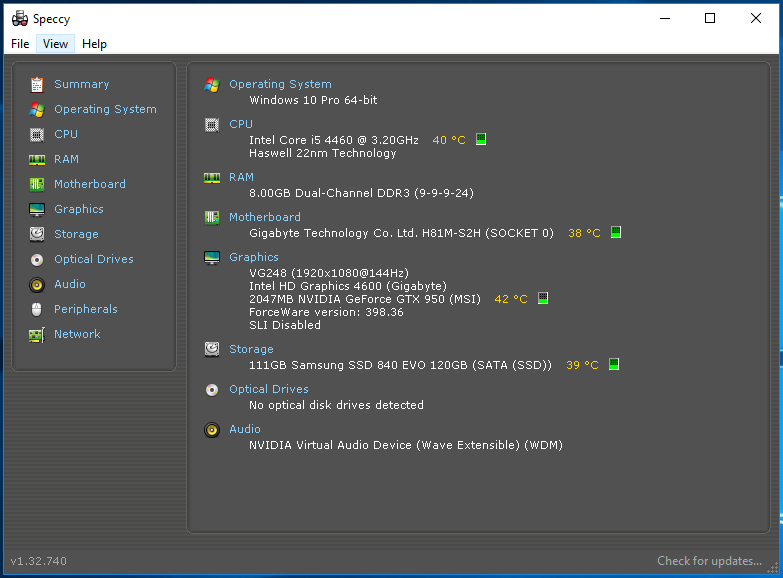Select the CPU chip icon in sidebar
Image resolution: width=783 pixels, height=578 pixels.
click(37, 135)
